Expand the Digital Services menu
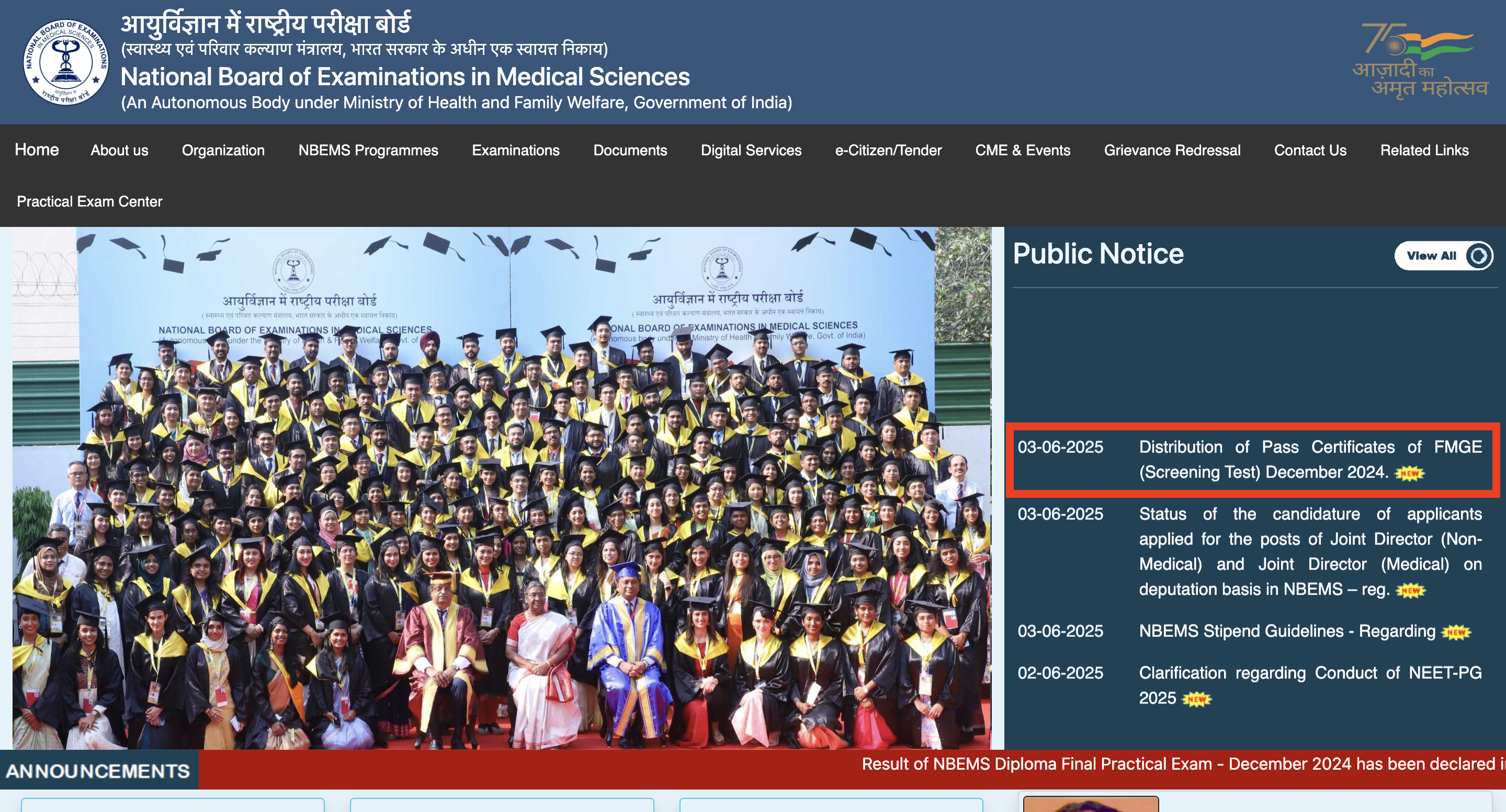Viewport: 1506px width, 812px height. [x=751, y=150]
